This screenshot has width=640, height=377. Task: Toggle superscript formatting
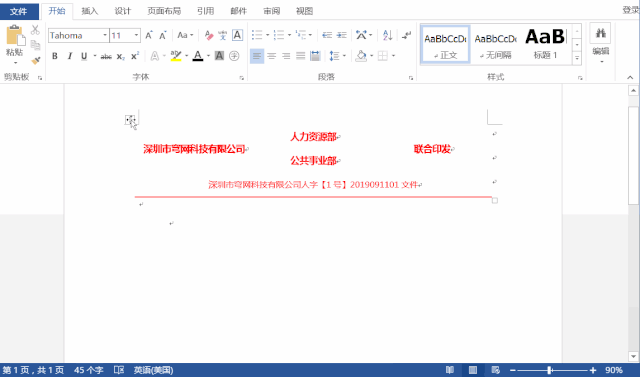tap(135, 56)
